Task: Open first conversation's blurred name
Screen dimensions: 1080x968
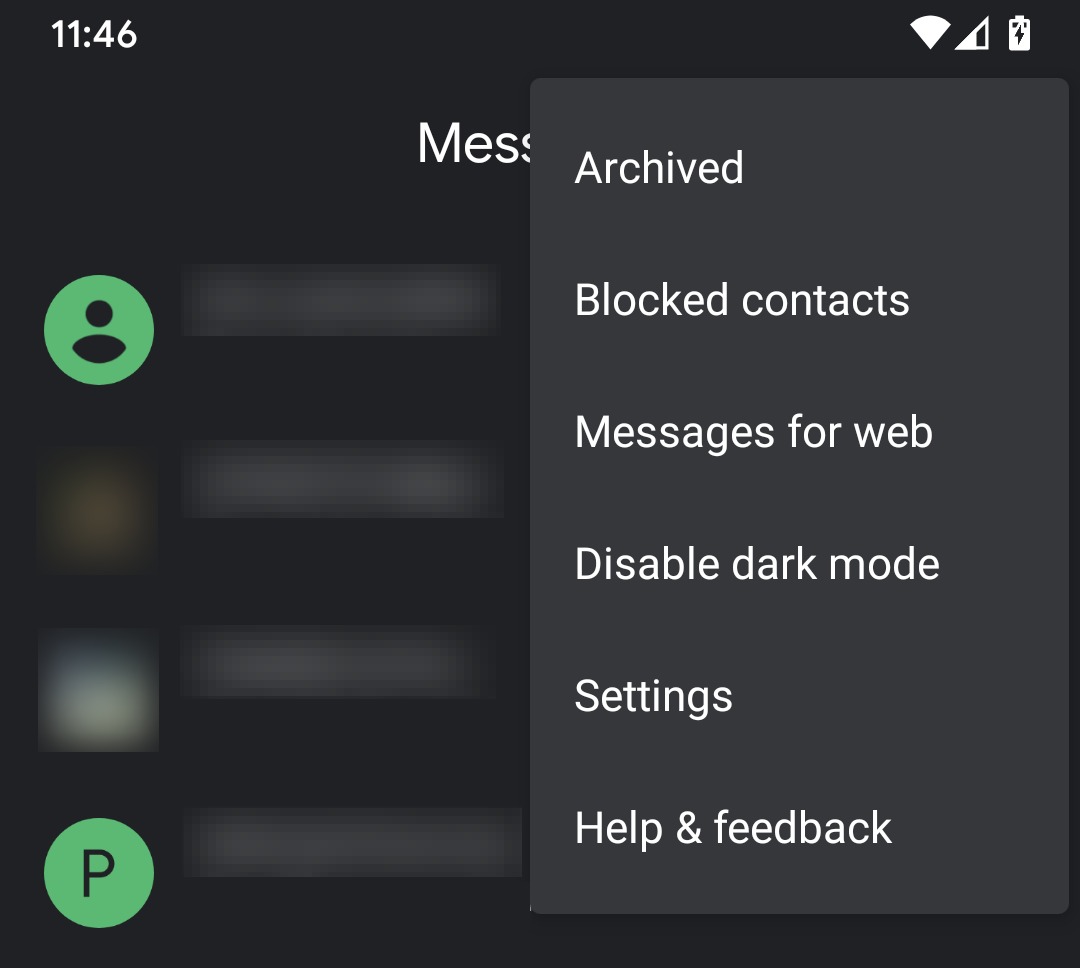Action: [339, 300]
